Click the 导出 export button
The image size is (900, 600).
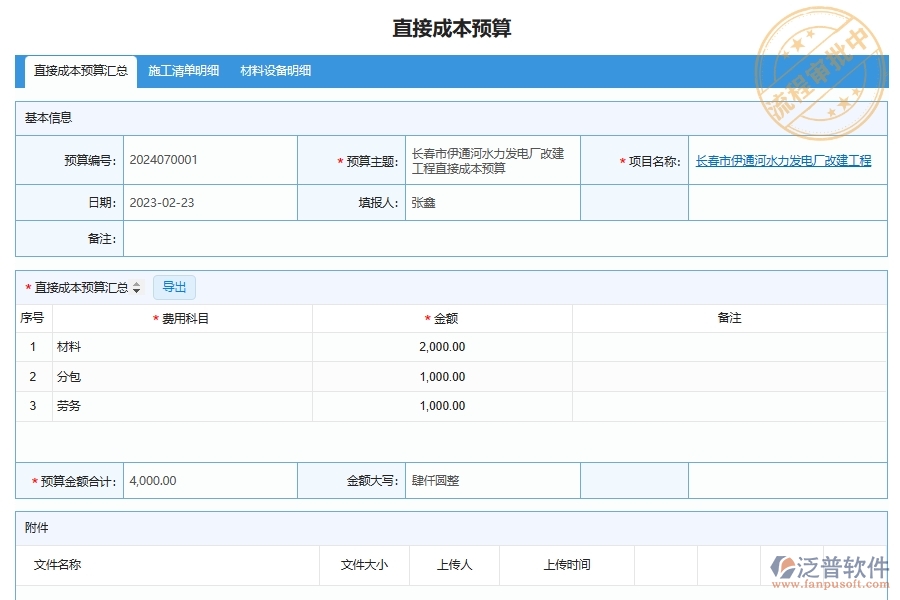174,287
